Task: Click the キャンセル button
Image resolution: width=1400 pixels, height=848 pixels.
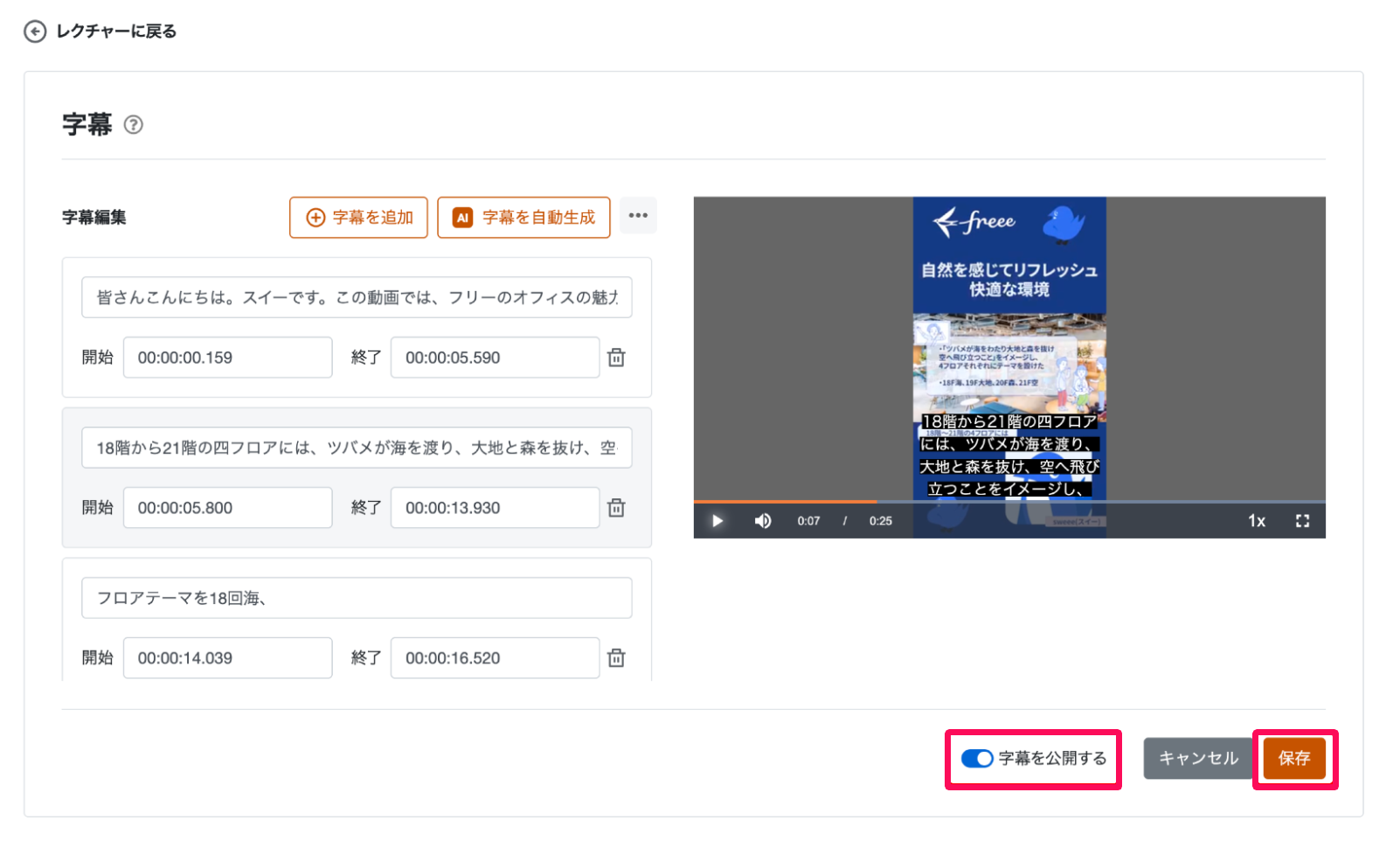Action: [x=1198, y=759]
